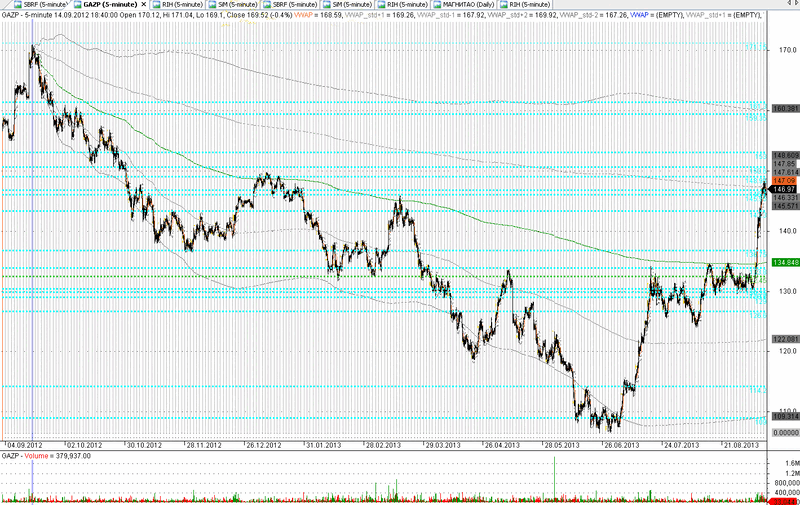Click the 26.06.2013 date axis label

point(621,445)
